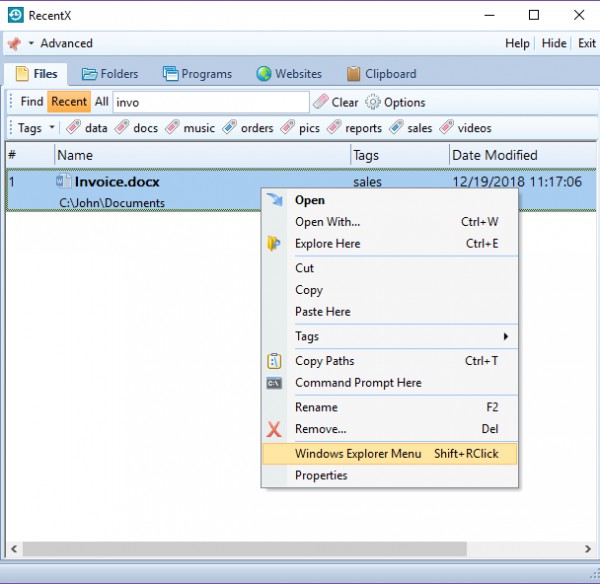This screenshot has height=584, width=600.
Task: Filter by the pics tag
Action: click(300, 128)
